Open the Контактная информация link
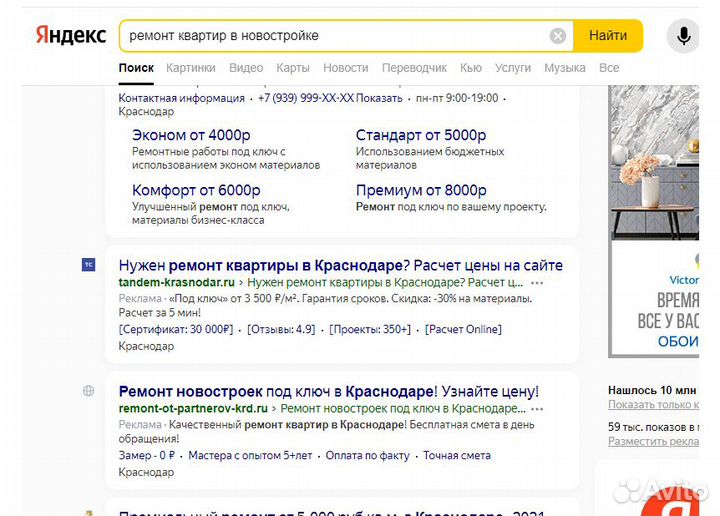This screenshot has width=720, height=516. tap(181, 98)
